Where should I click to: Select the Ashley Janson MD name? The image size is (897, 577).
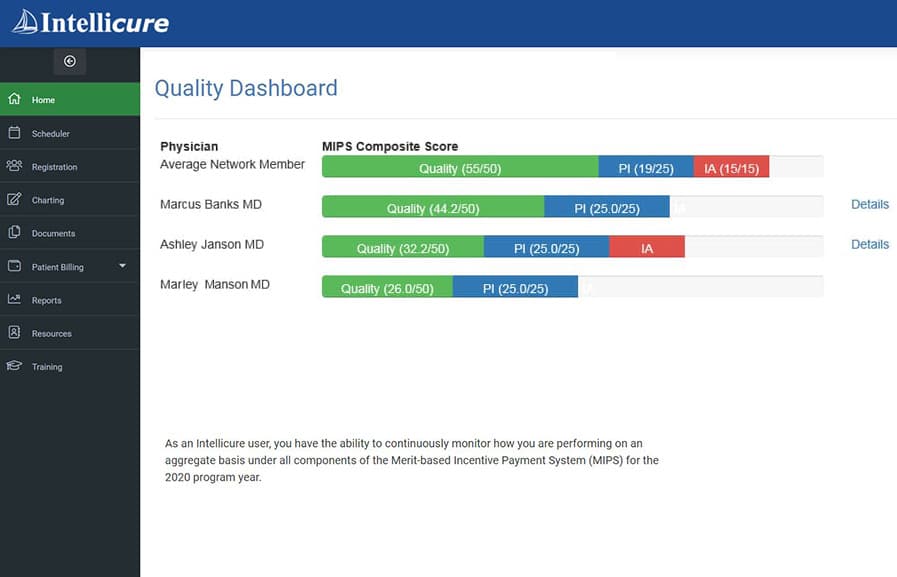[212, 244]
